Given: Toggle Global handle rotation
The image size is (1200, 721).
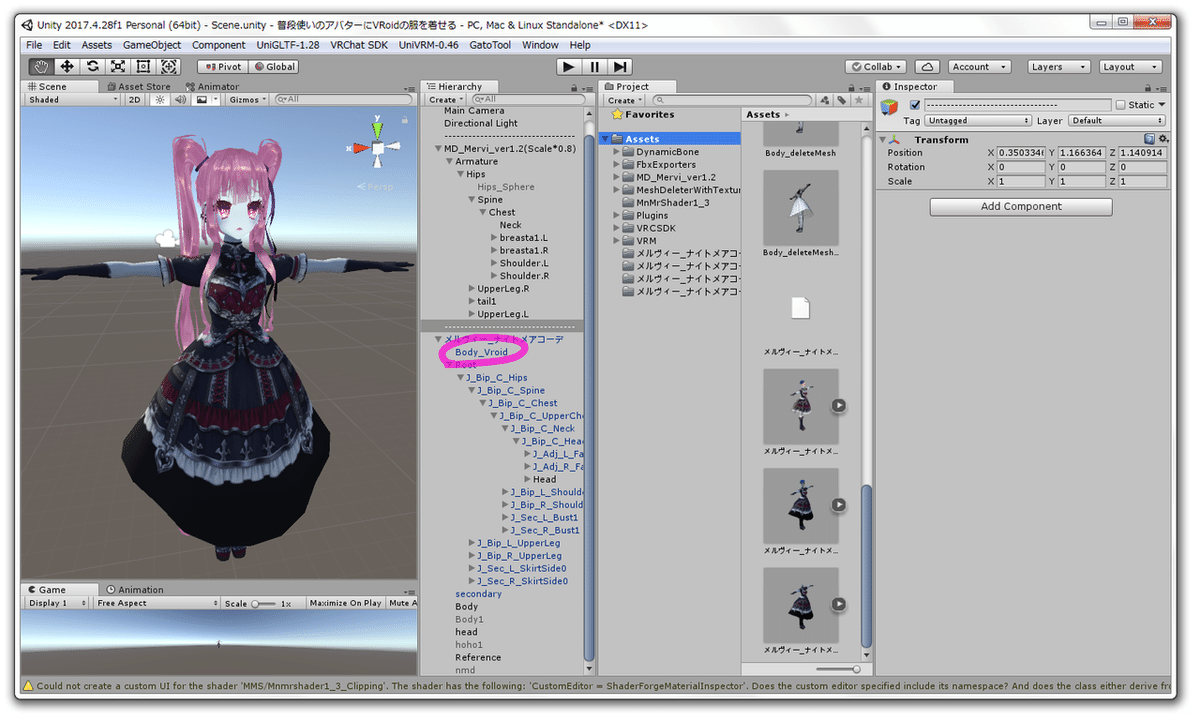Looking at the screenshot, I should pos(274,66).
